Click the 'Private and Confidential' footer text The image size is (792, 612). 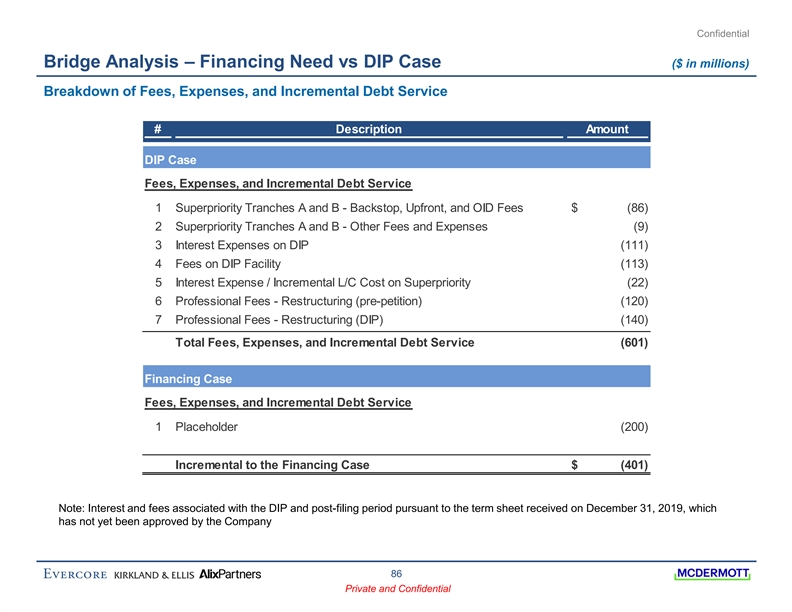[397, 589]
